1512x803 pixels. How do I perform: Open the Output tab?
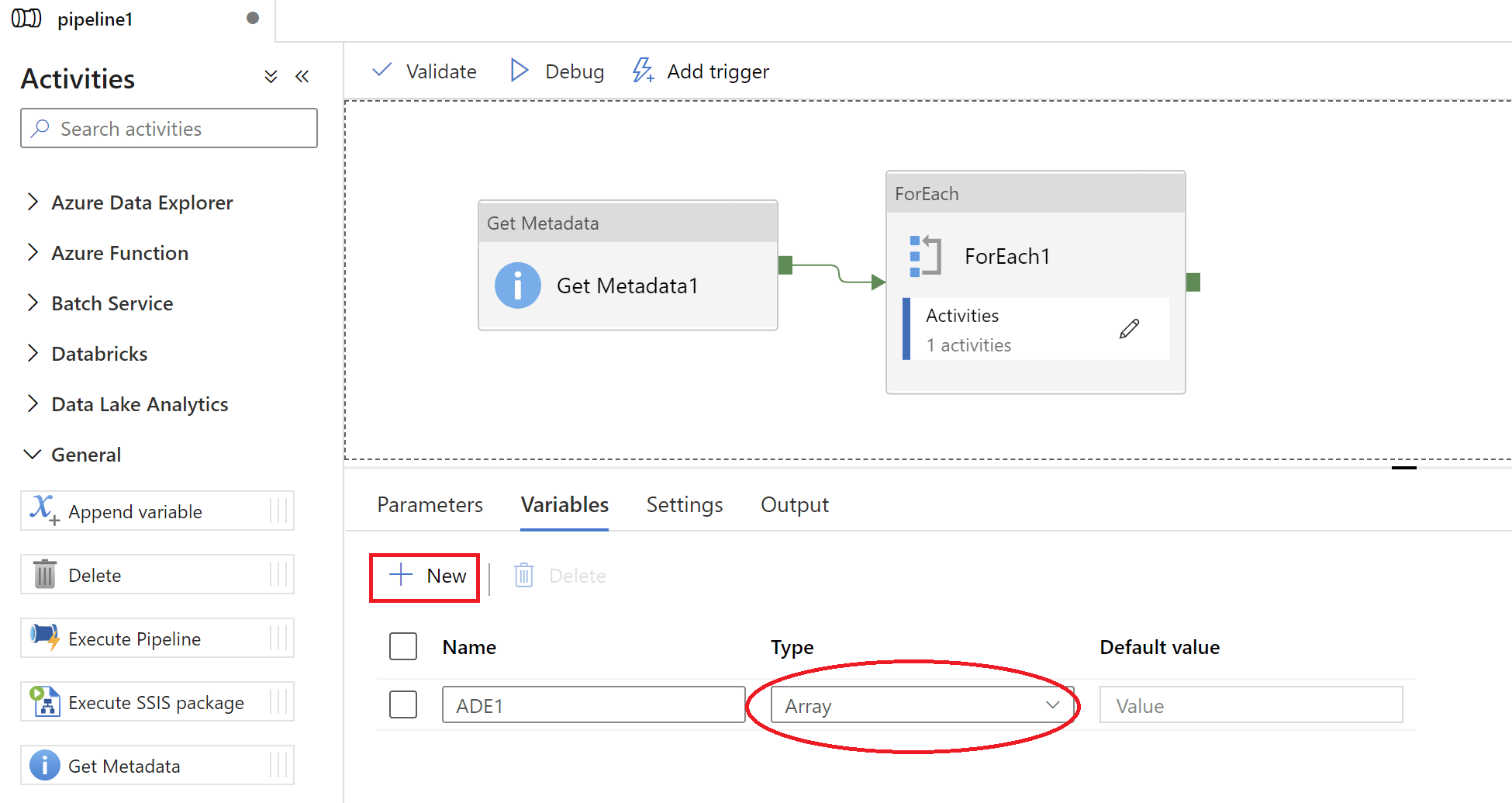click(x=794, y=504)
